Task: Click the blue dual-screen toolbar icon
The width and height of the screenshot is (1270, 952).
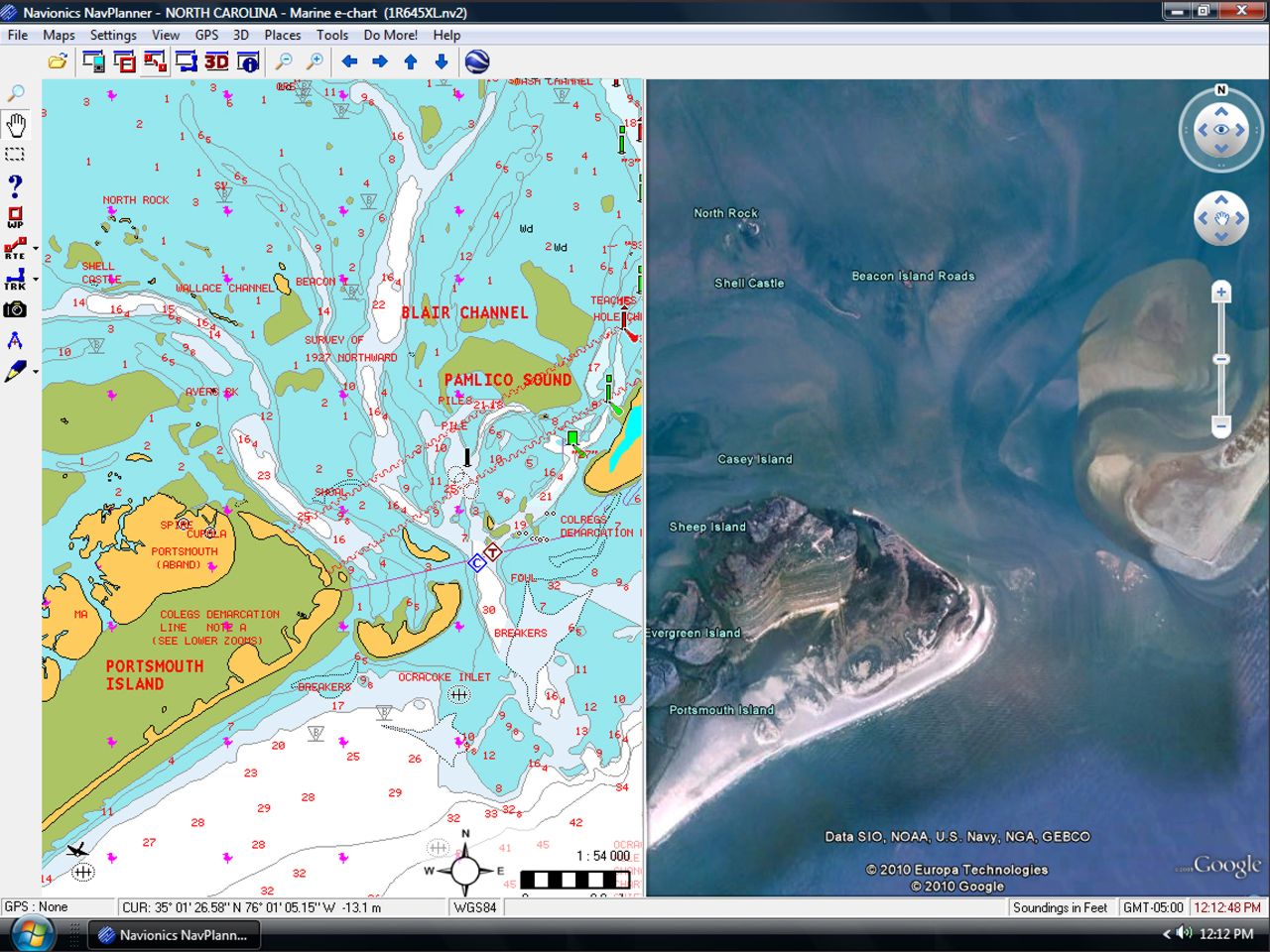Action: coord(186,61)
